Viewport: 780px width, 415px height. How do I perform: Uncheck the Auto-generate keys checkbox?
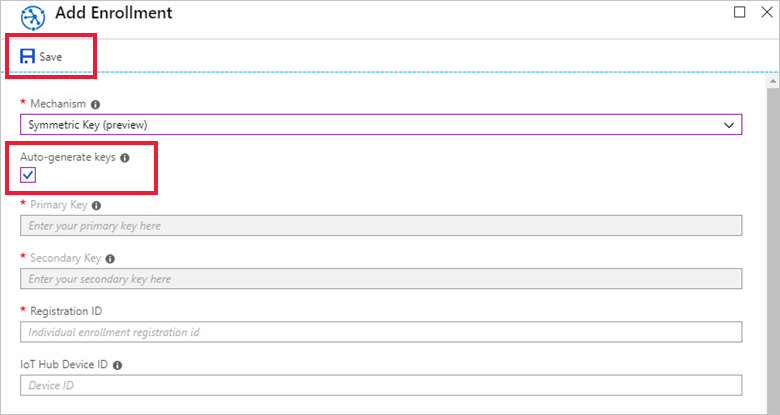(x=28, y=175)
